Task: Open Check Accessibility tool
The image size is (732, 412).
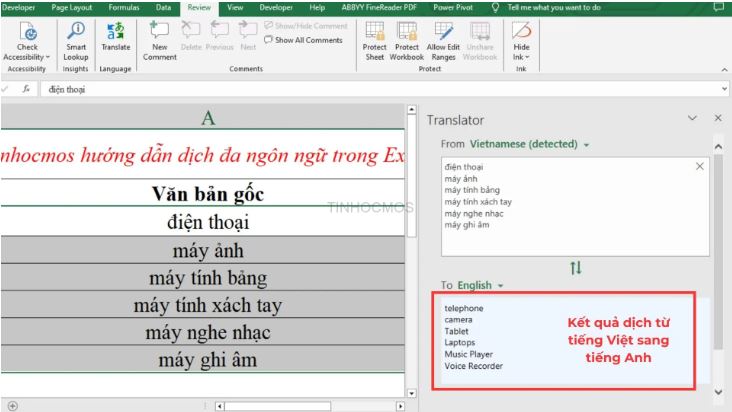Action: pos(27,42)
